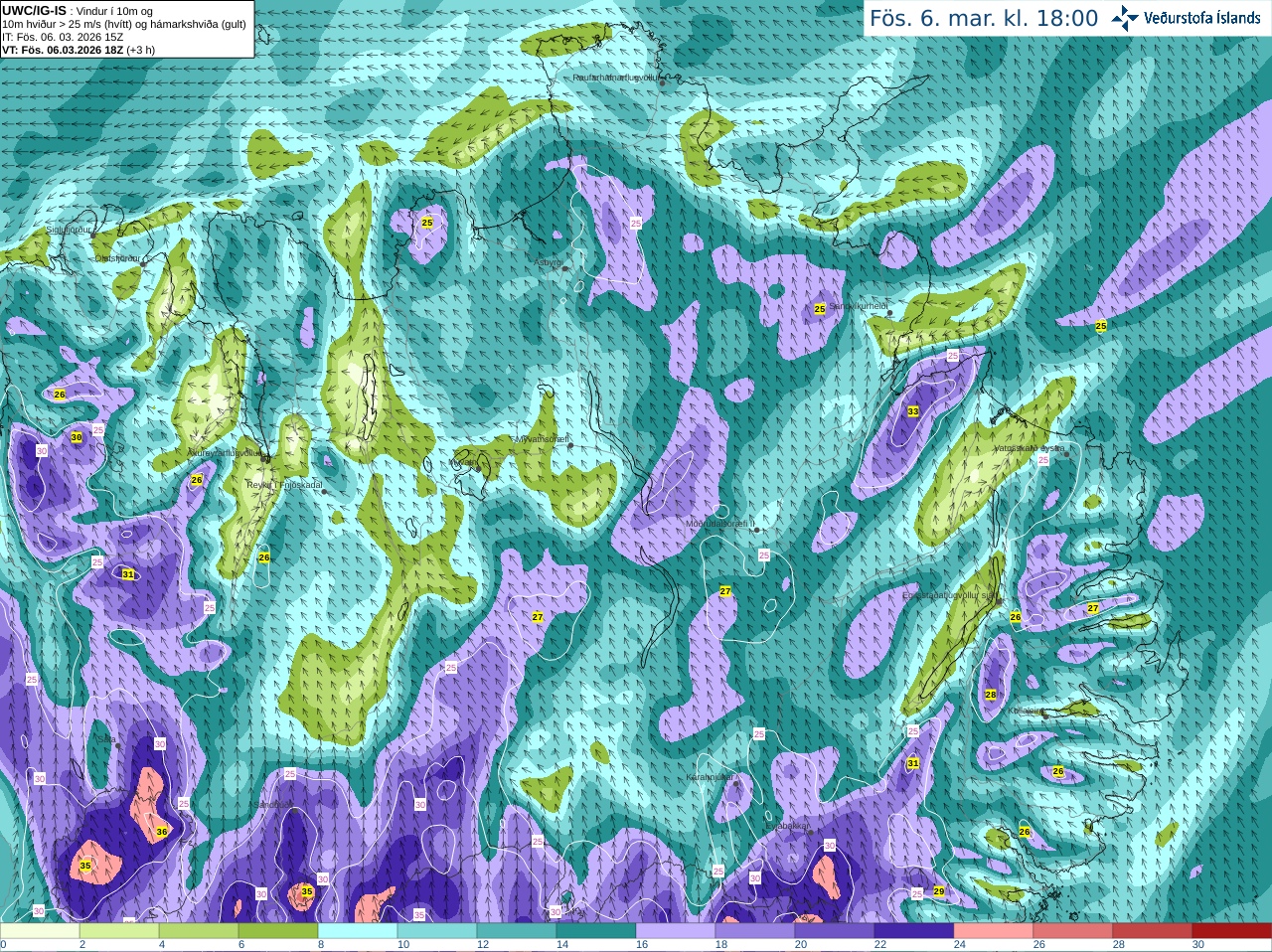Pick the 22–24 m/s legend color

914,931
